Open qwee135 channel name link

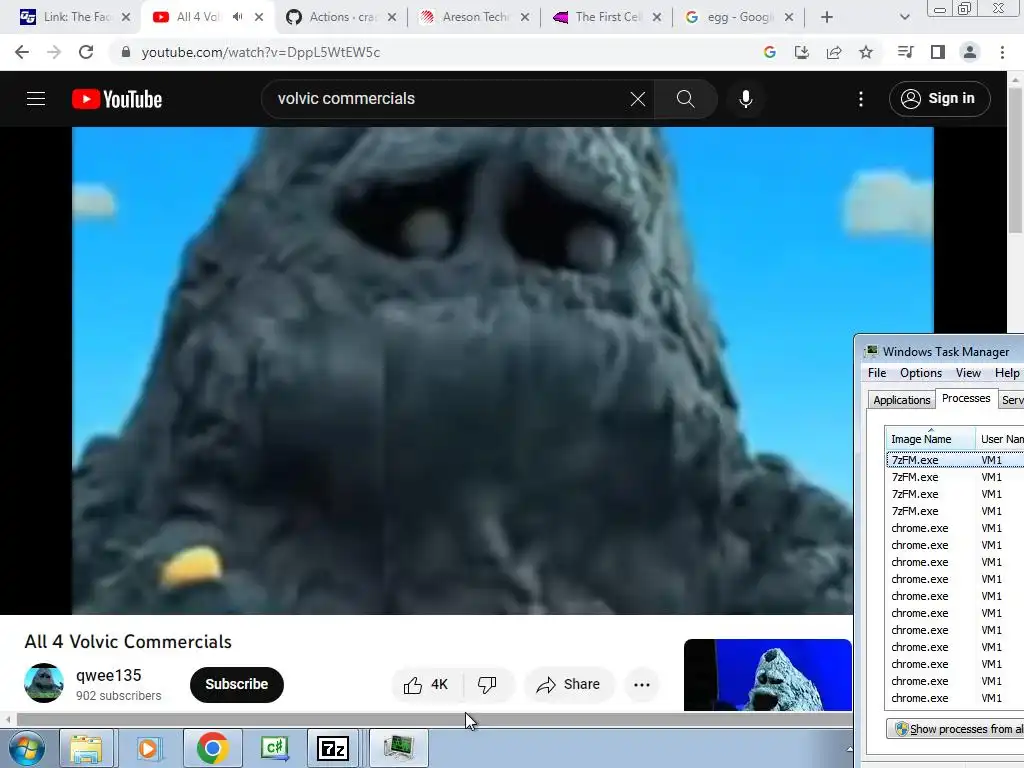[108, 675]
